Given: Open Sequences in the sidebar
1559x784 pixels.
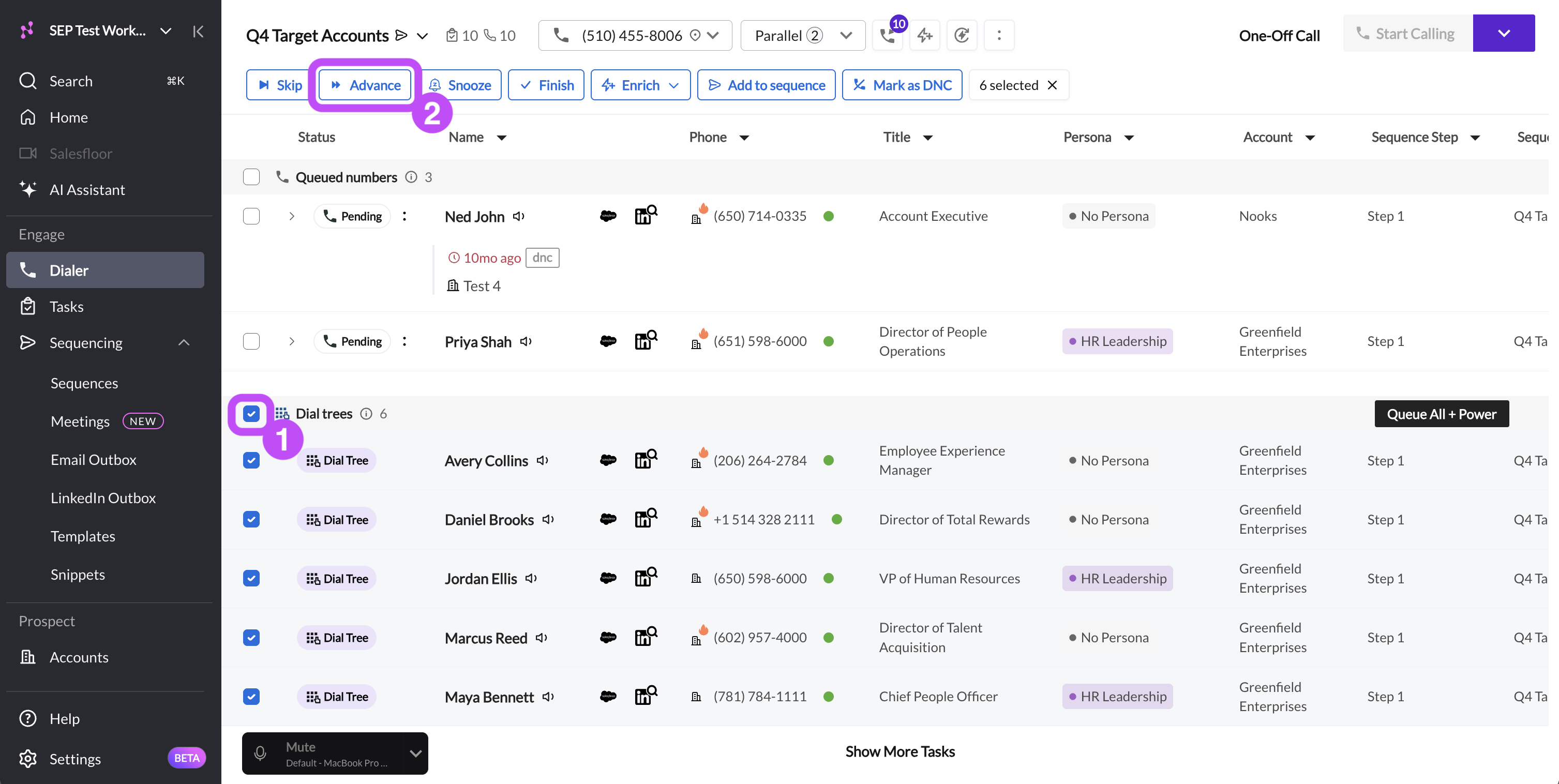Looking at the screenshot, I should 84,383.
